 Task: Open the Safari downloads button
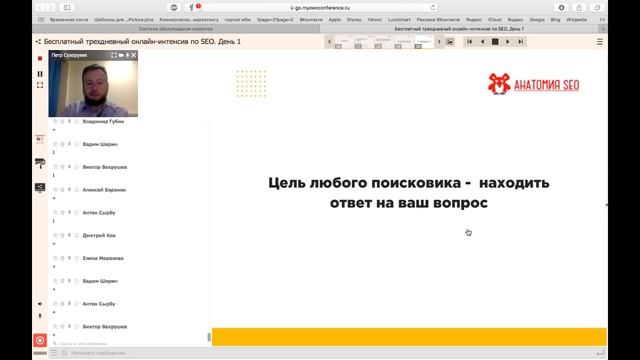562,7
